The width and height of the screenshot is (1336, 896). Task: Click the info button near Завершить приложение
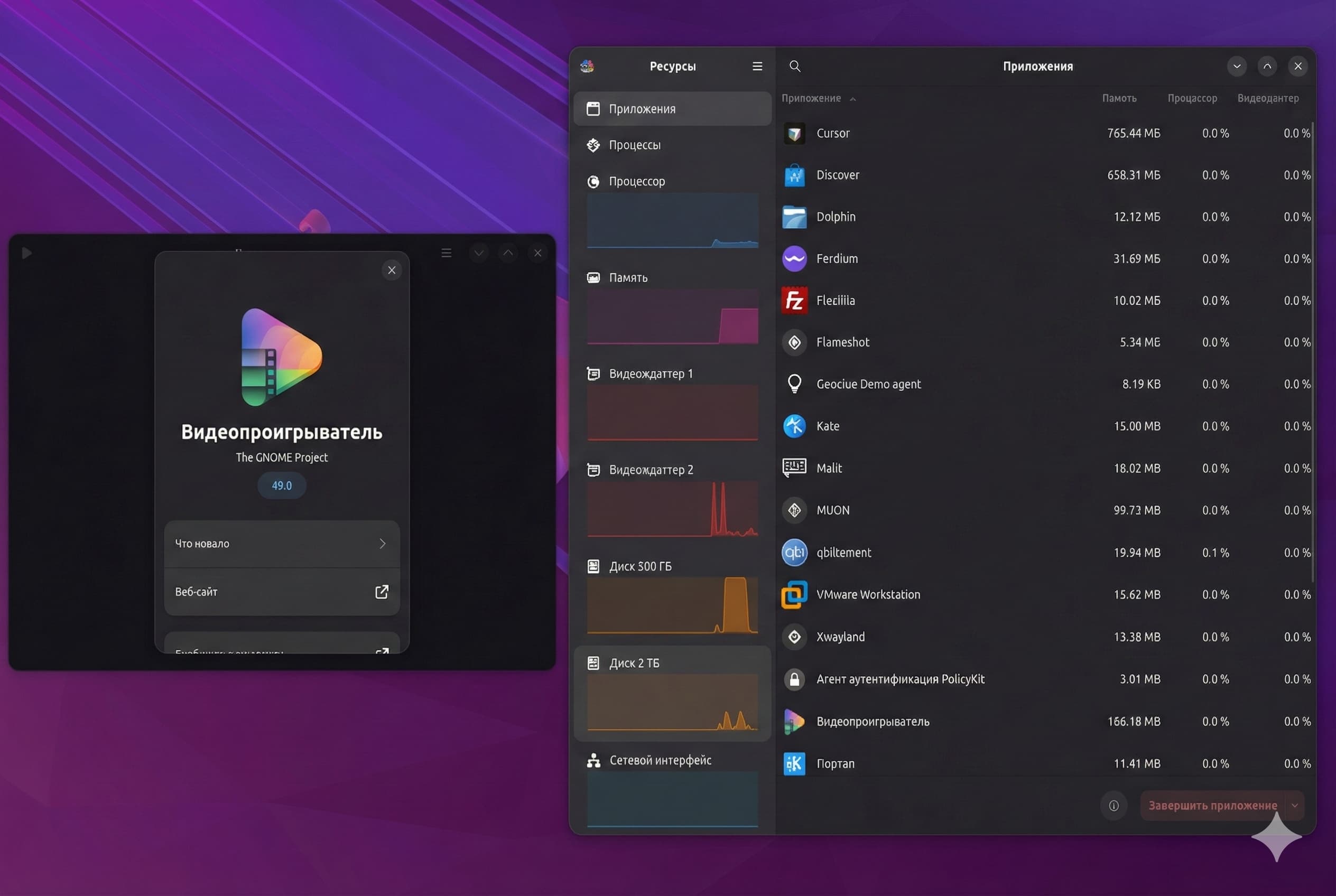click(1113, 806)
